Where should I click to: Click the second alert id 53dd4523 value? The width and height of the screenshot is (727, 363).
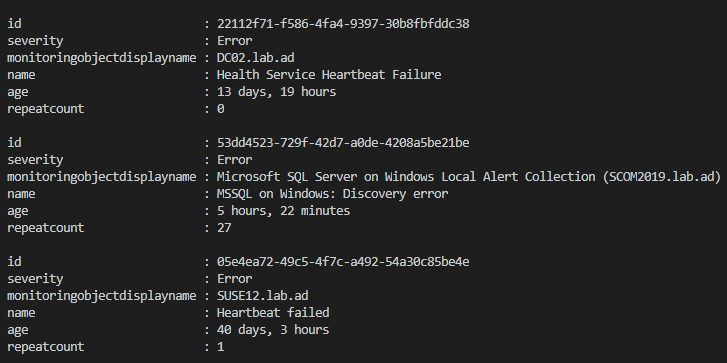(x=343, y=143)
